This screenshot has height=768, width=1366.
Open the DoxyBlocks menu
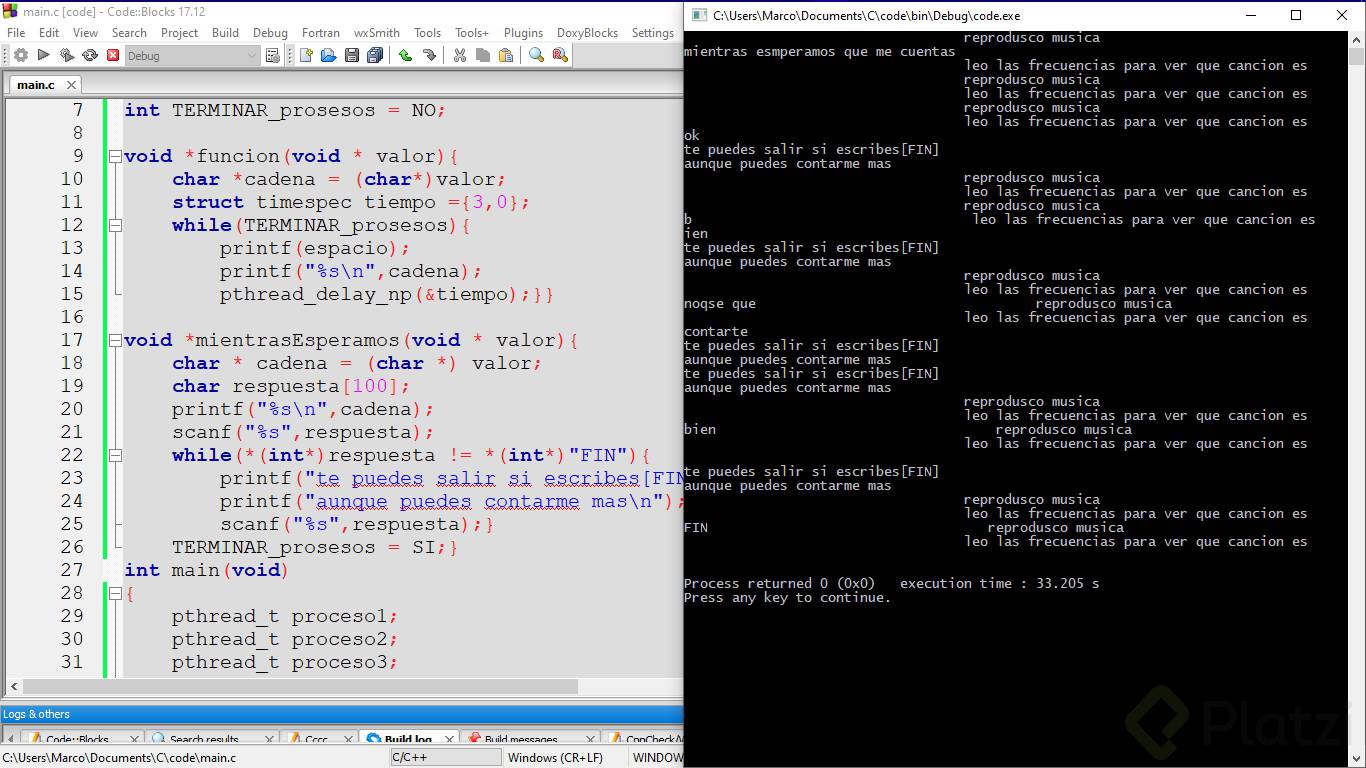click(x=587, y=33)
